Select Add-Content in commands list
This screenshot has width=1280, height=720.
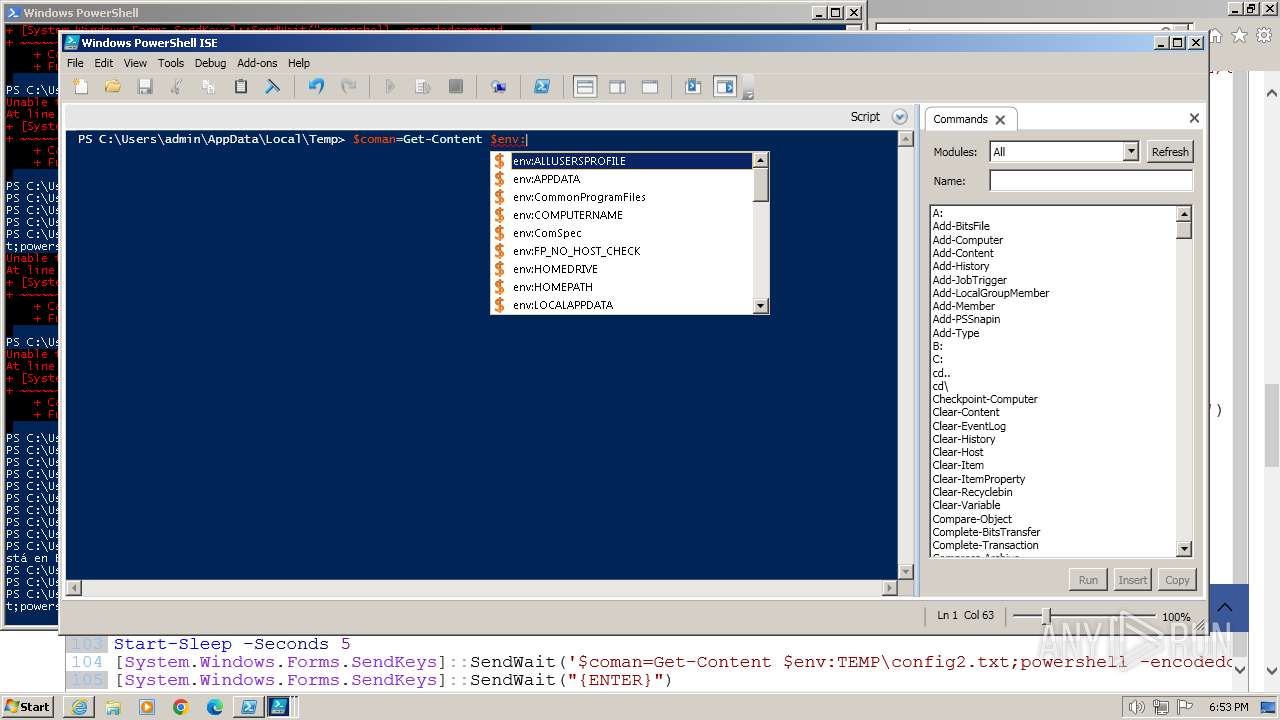pyautogui.click(x=963, y=253)
